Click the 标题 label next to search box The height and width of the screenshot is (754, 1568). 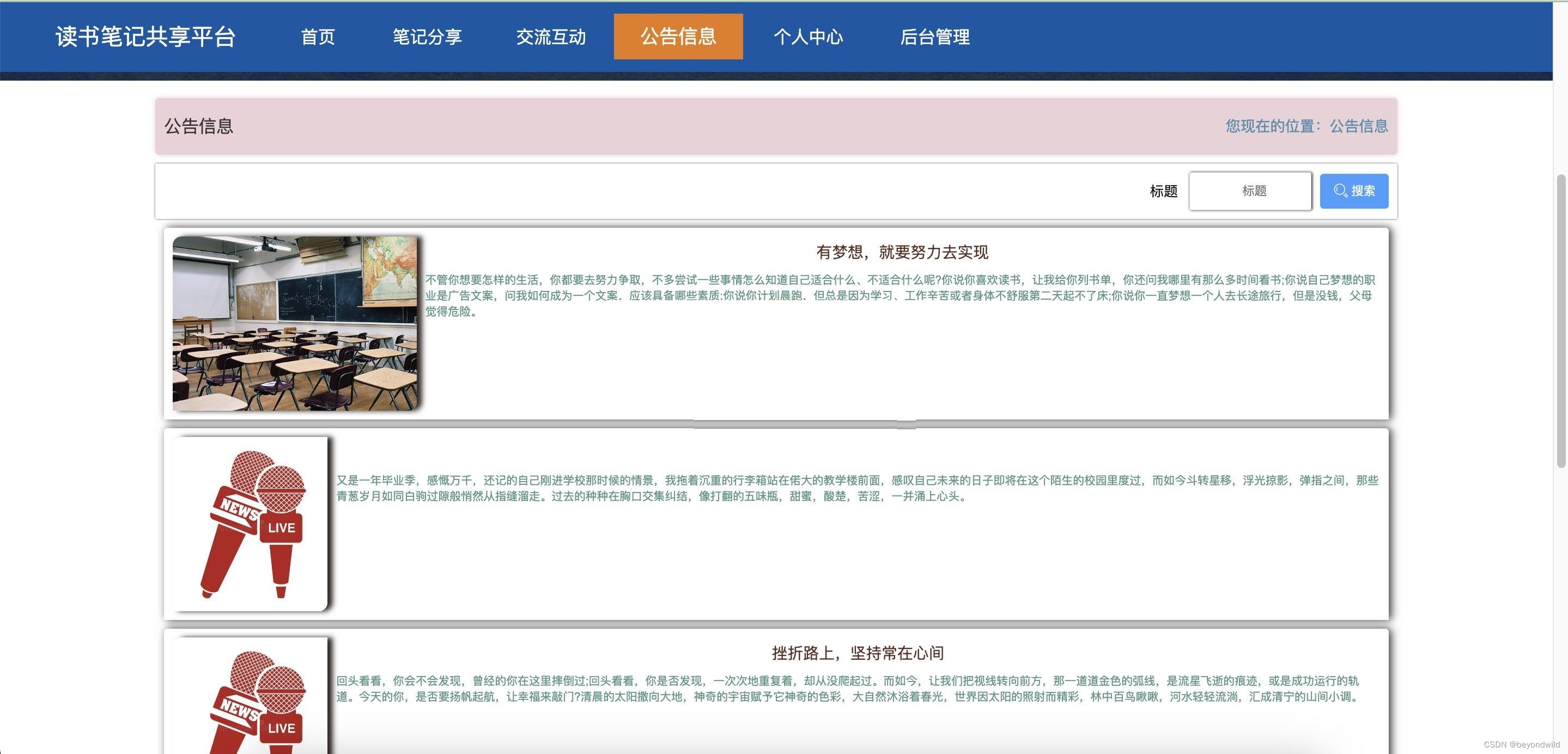pos(1163,191)
